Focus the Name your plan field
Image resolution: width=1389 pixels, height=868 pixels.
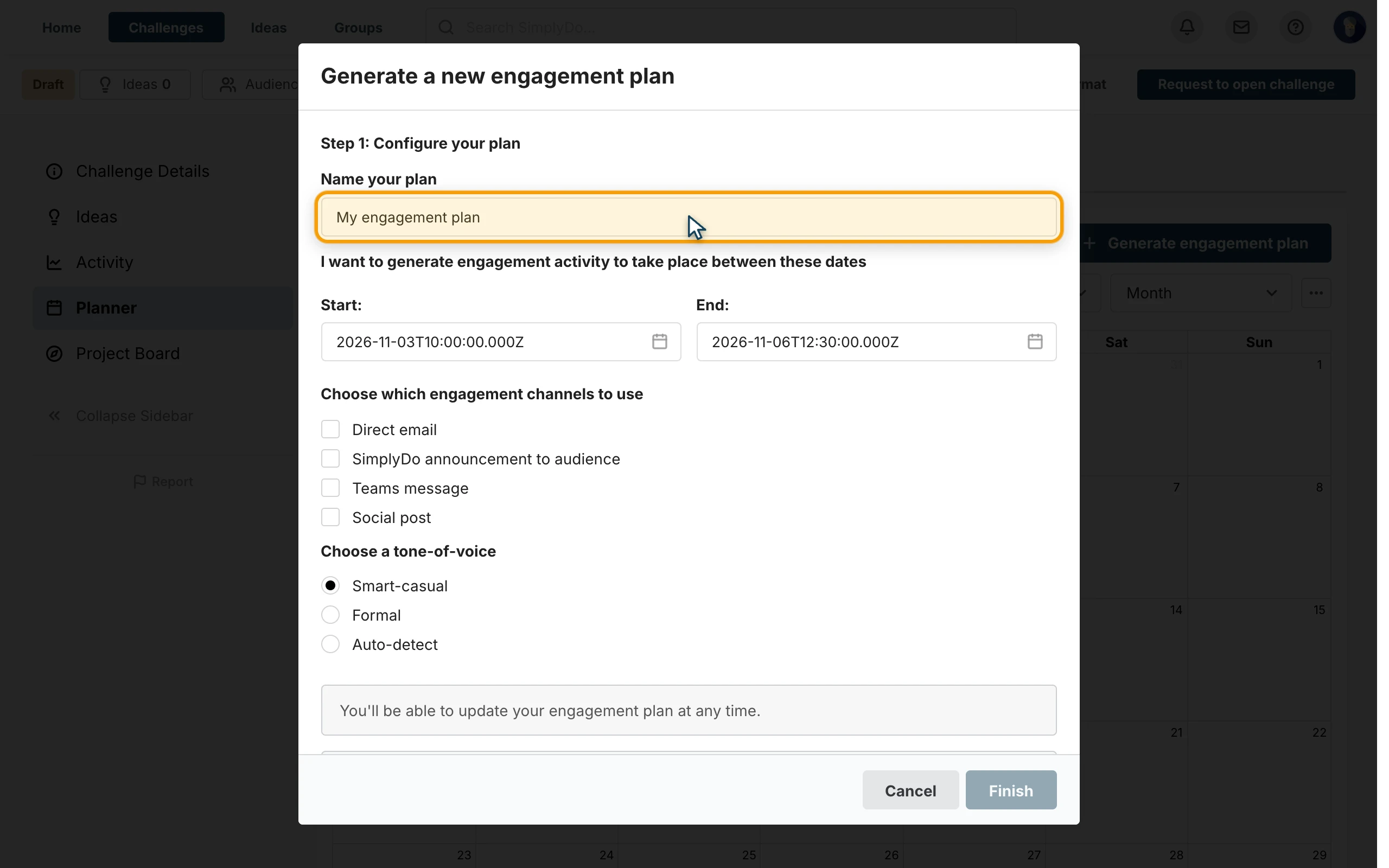click(689, 217)
